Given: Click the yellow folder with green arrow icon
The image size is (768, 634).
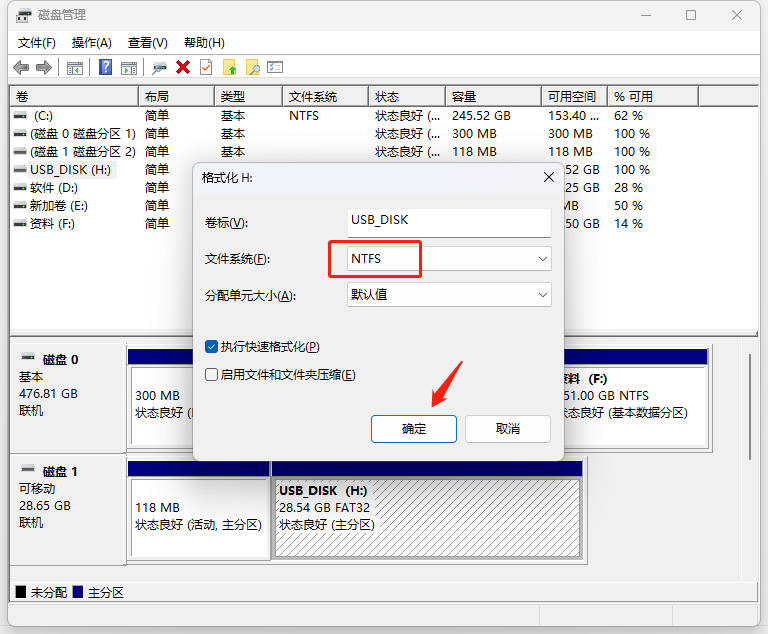Looking at the screenshot, I should tap(230, 67).
